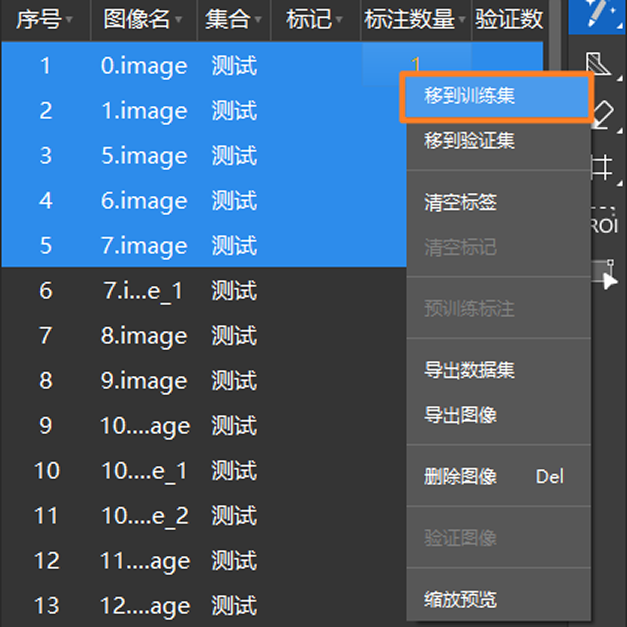The height and width of the screenshot is (627, 627).
Task: Click sequence number 6 in the list
Action: tap(46, 290)
